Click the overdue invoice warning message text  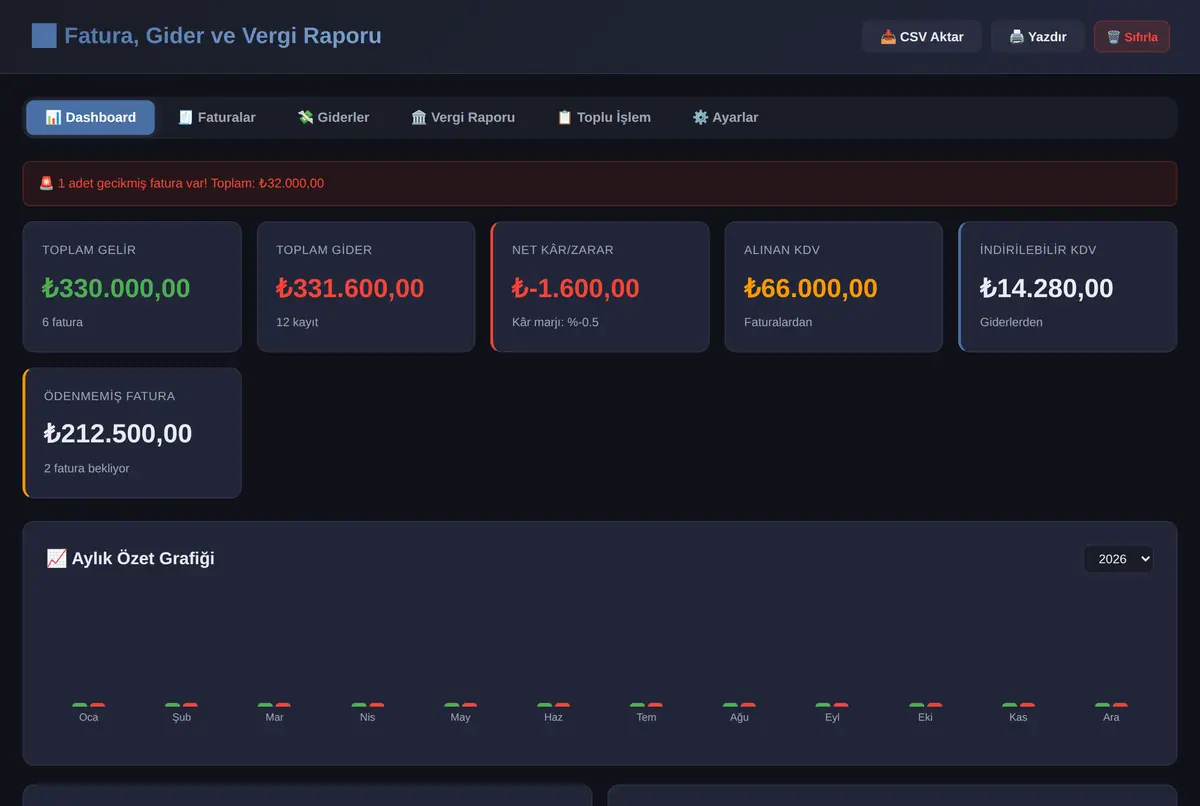coord(191,183)
